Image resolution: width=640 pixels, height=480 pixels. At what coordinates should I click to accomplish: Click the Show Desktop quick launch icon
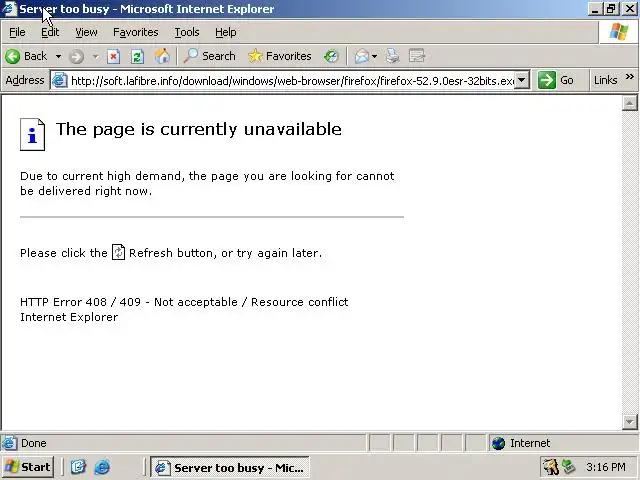coord(78,467)
